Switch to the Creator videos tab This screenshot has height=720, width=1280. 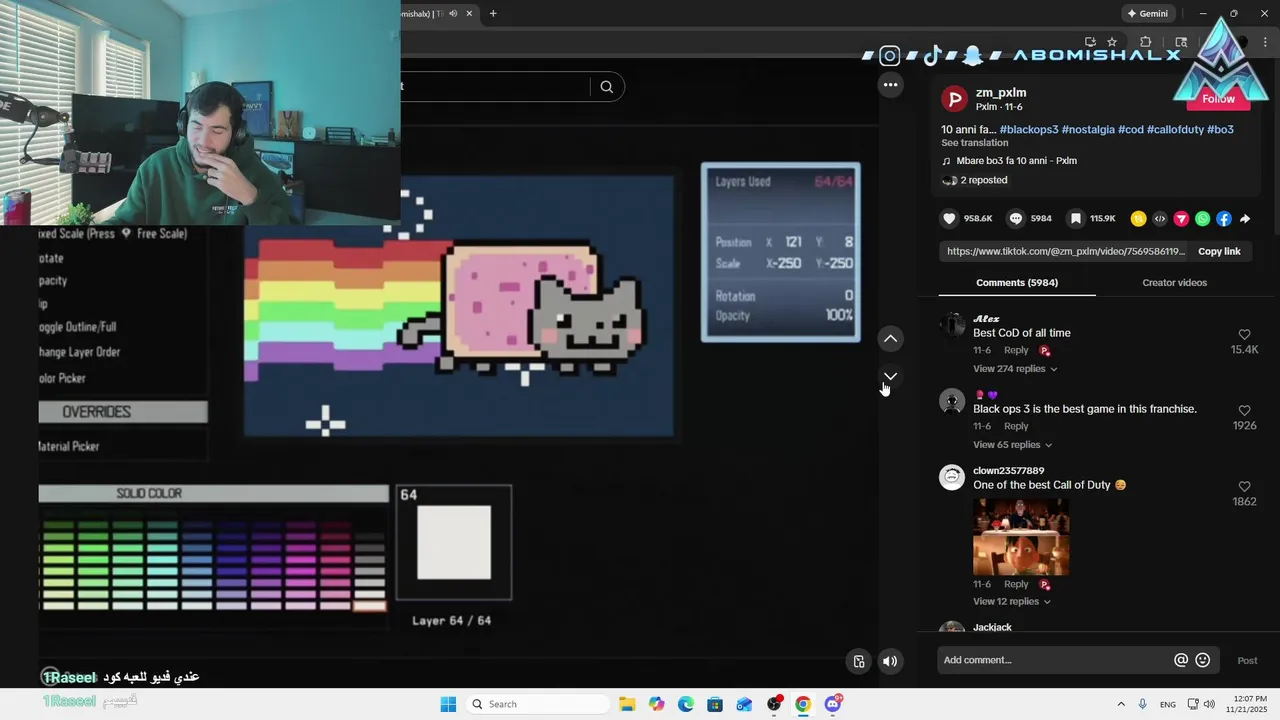coord(1174,283)
